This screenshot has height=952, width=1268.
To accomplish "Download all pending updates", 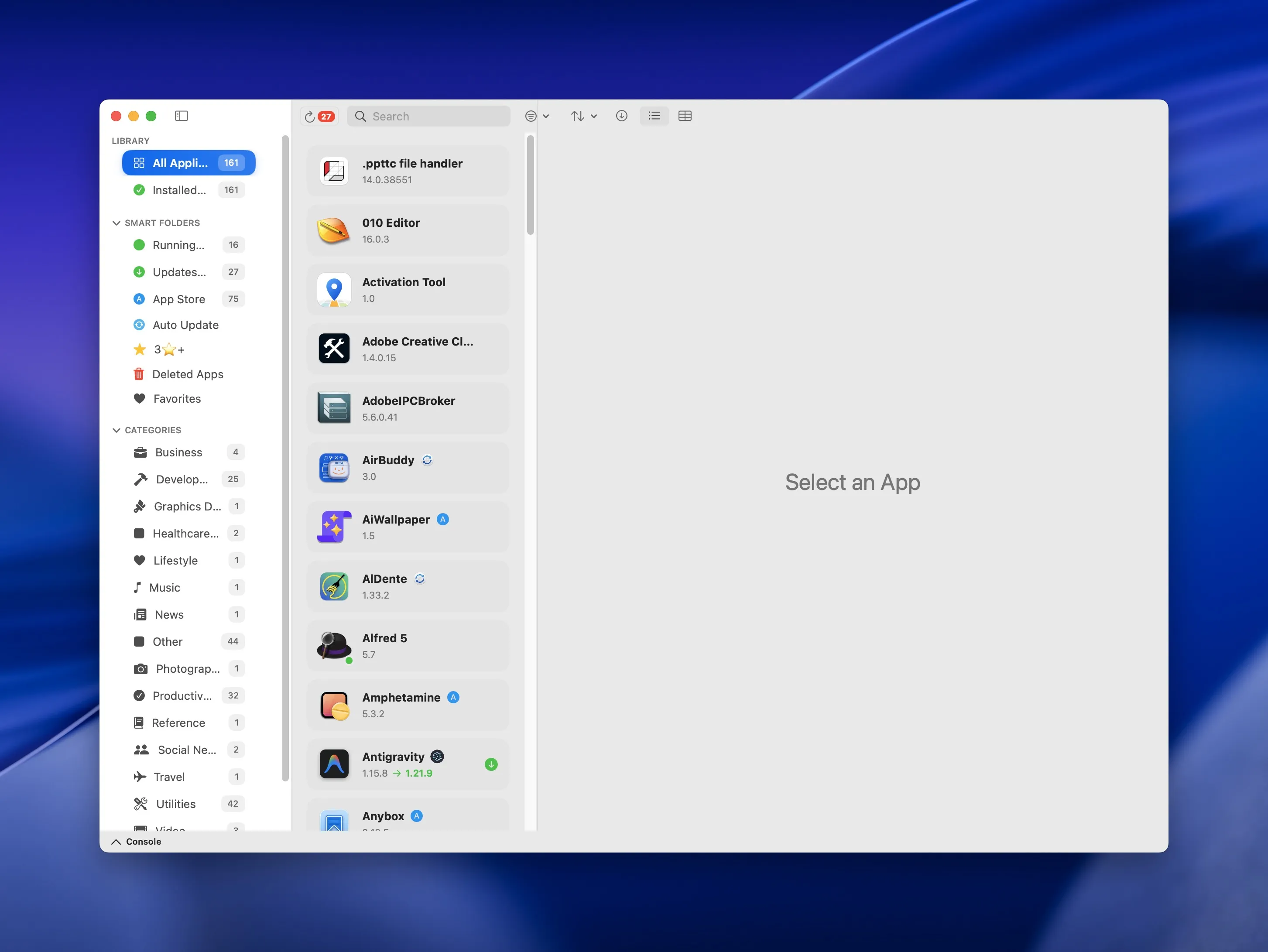I will coord(622,116).
